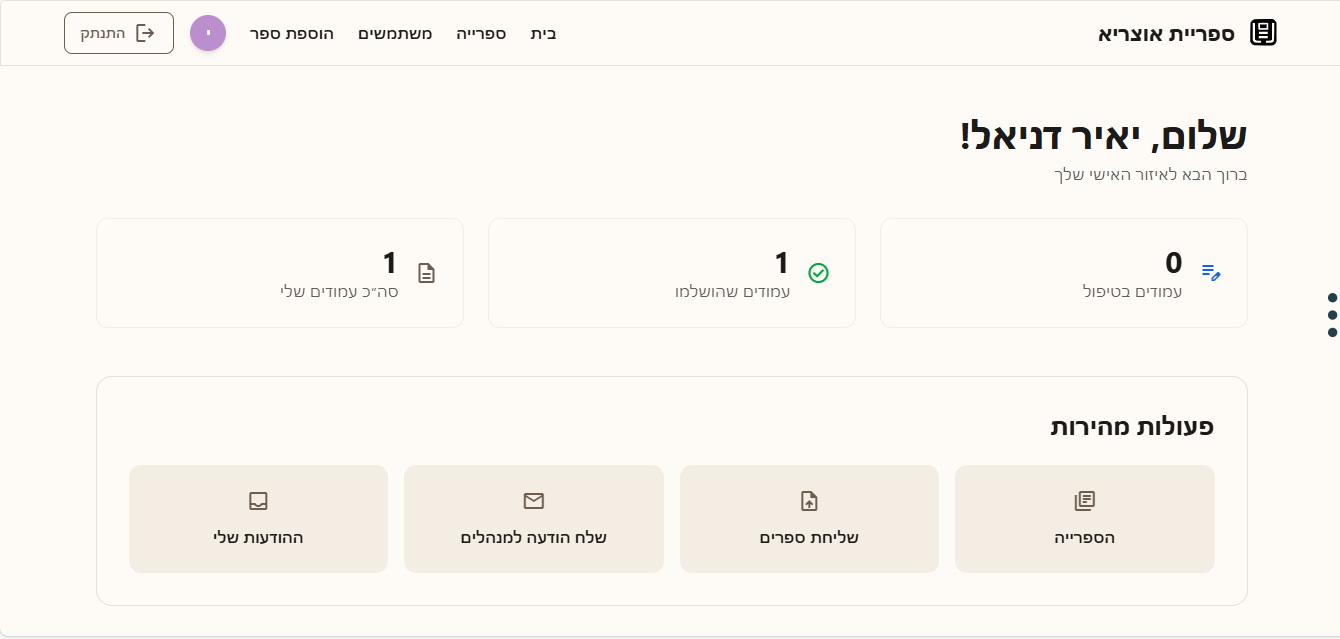1340x639 pixels.
Task: Click the logout arrow icon
Action: coord(146,33)
